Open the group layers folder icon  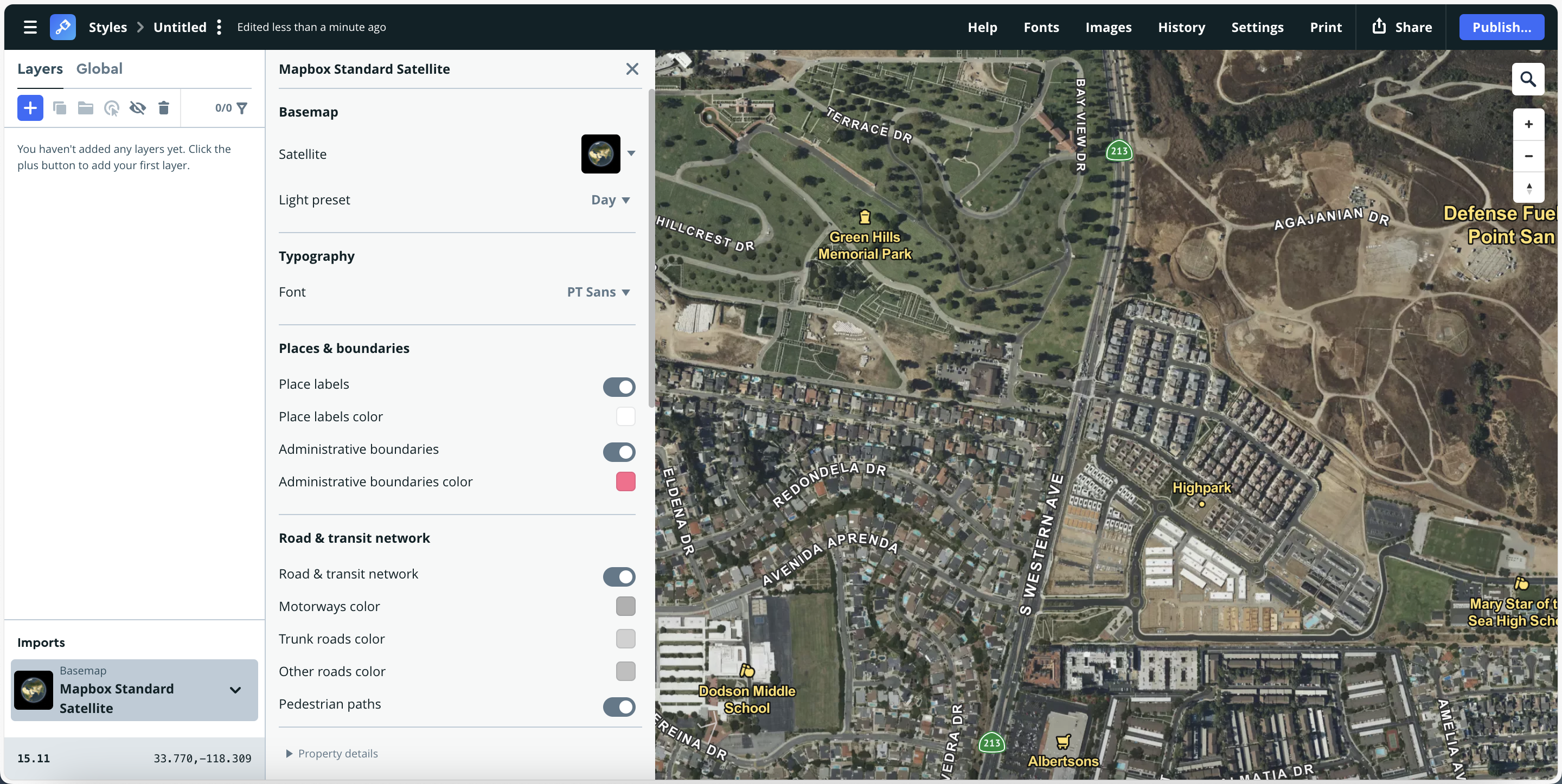point(85,108)
